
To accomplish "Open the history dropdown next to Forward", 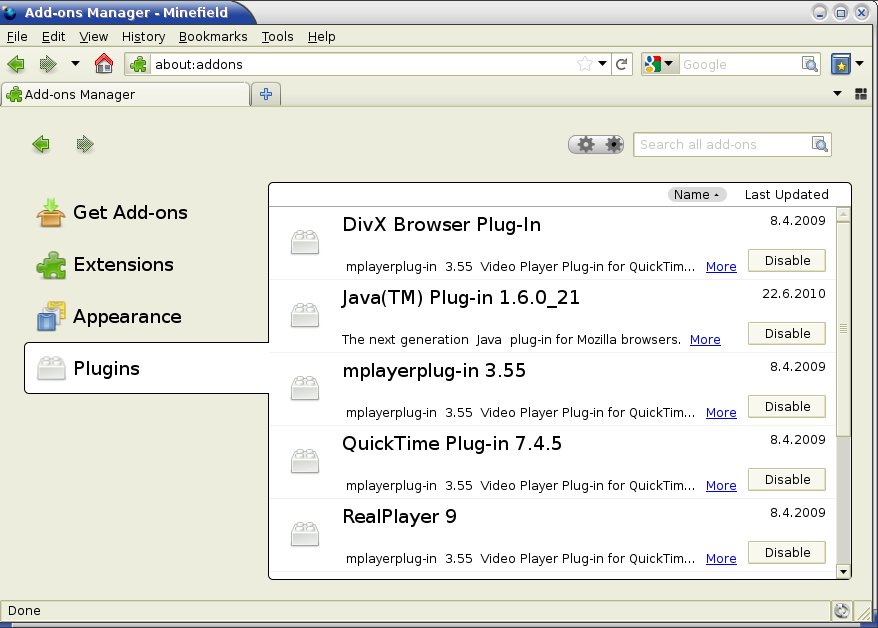I will [75, 64].
